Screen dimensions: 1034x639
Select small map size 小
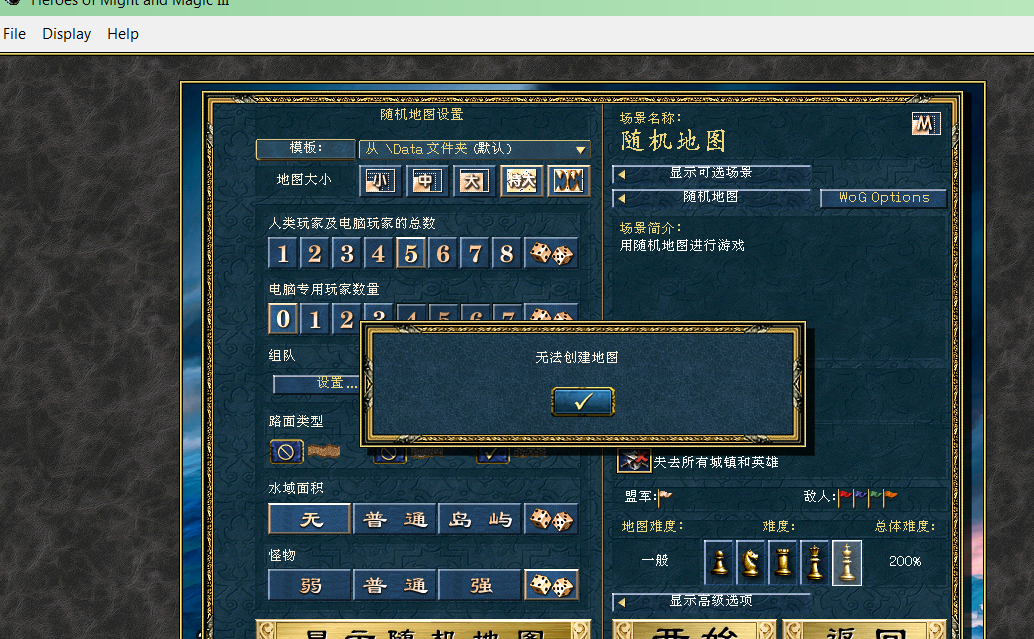coord(378,181)
